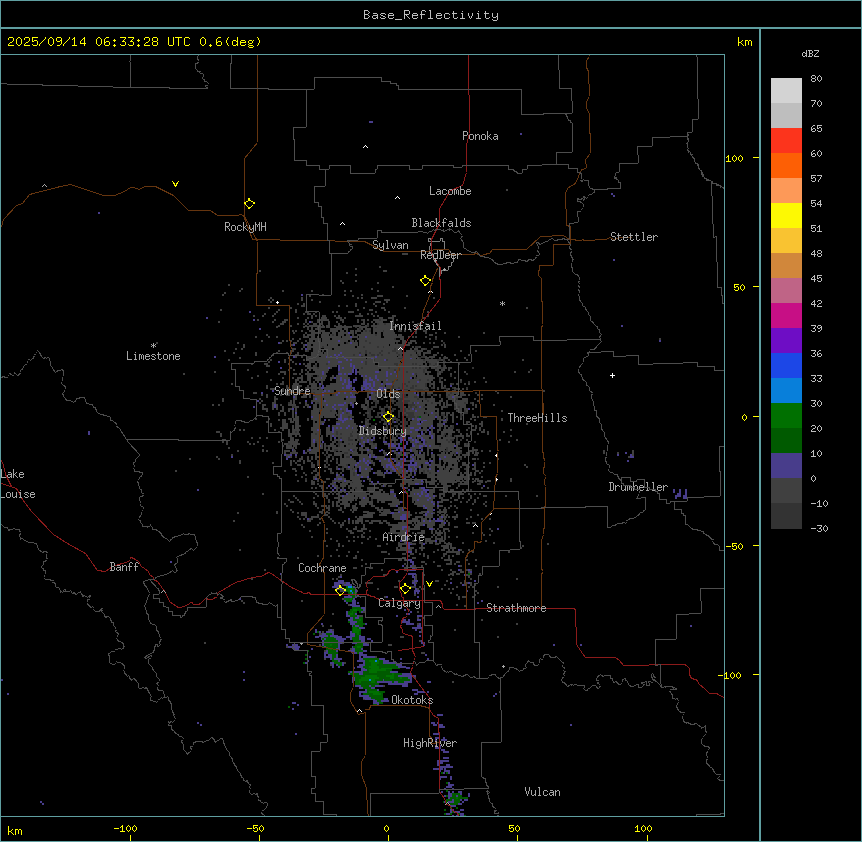This screenshot has height=842, width=862.
Task: Click the yellow V marker northwest of RockyMH
Action: coord(175,184)
